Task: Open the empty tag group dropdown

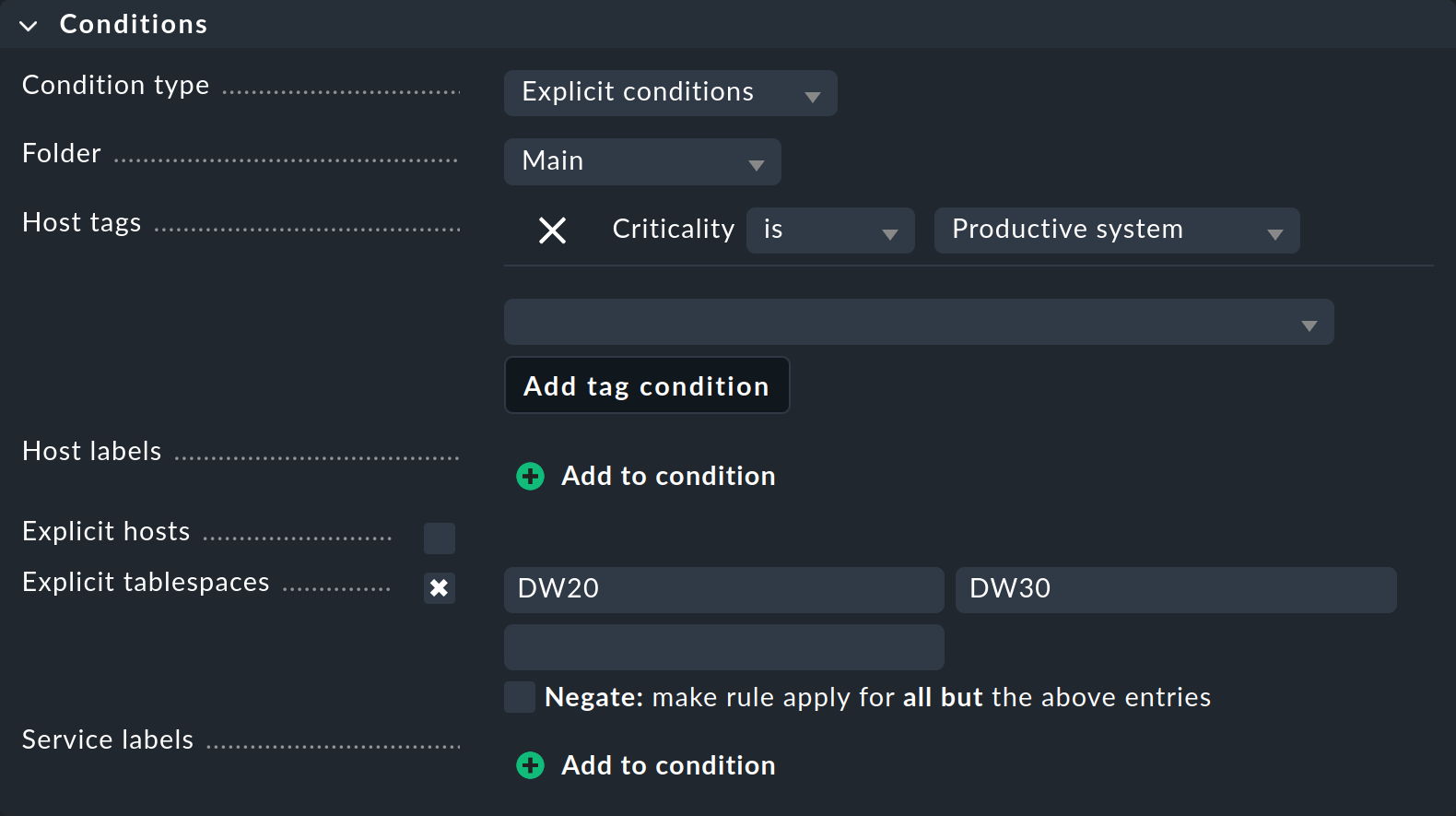Action: pos(919,322)
